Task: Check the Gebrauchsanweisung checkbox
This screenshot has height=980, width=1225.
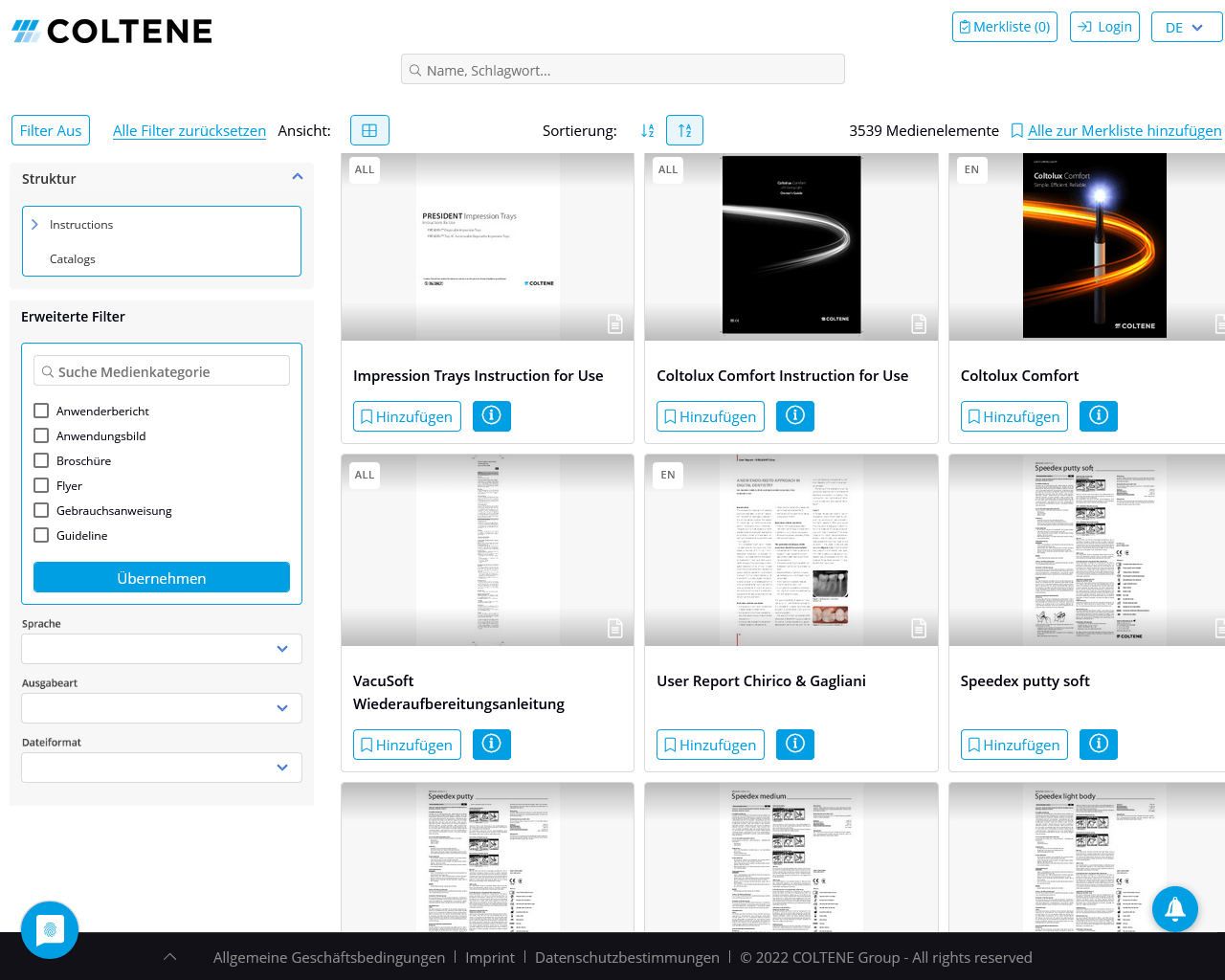Action: (41, 510)
